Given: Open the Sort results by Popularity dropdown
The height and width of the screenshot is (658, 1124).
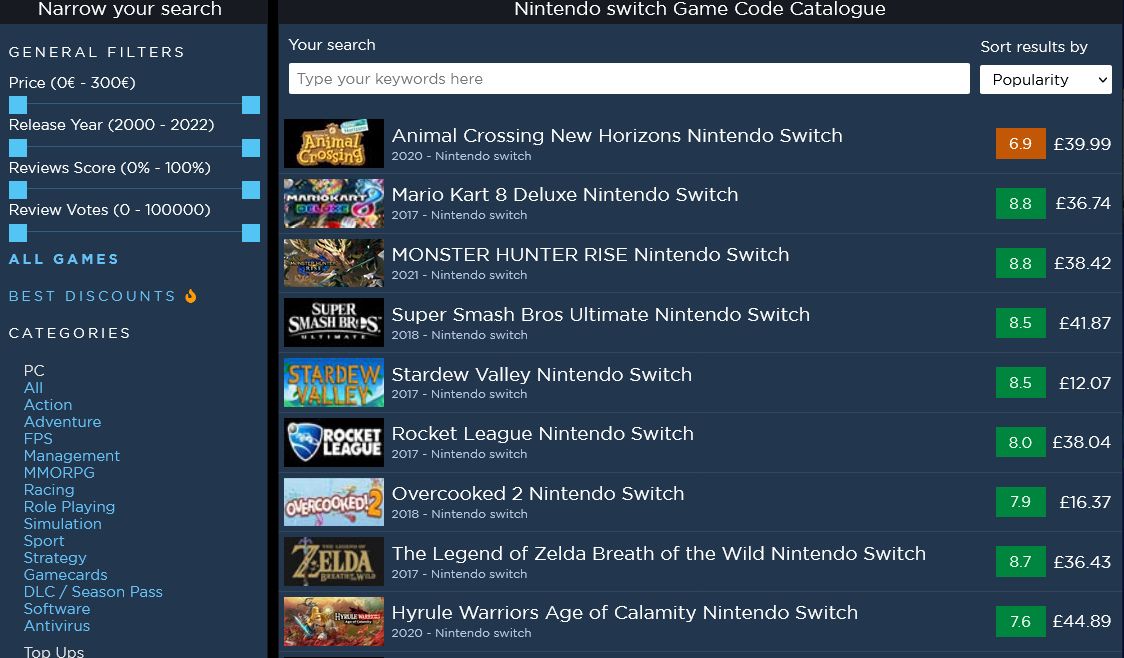Looking at the screenshot, I should pos(1045,79).
